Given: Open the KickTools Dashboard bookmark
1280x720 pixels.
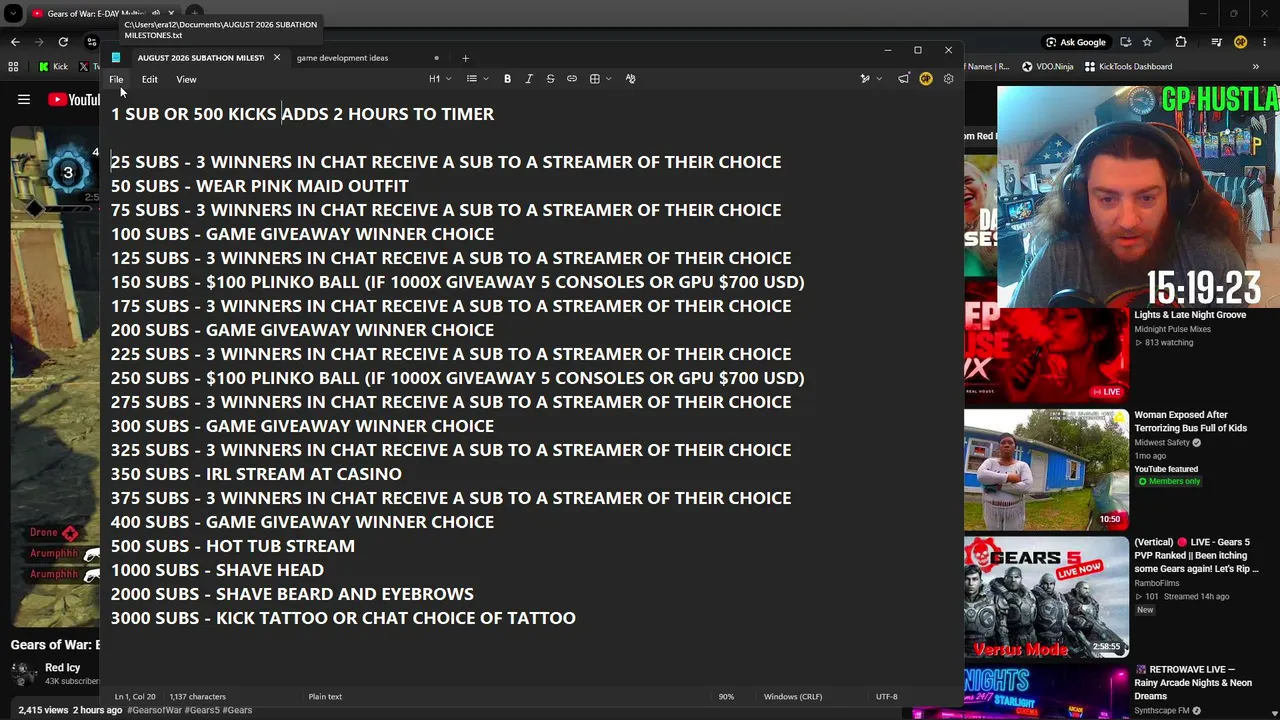Looking at the screenshot, I should pos(1128,67).
